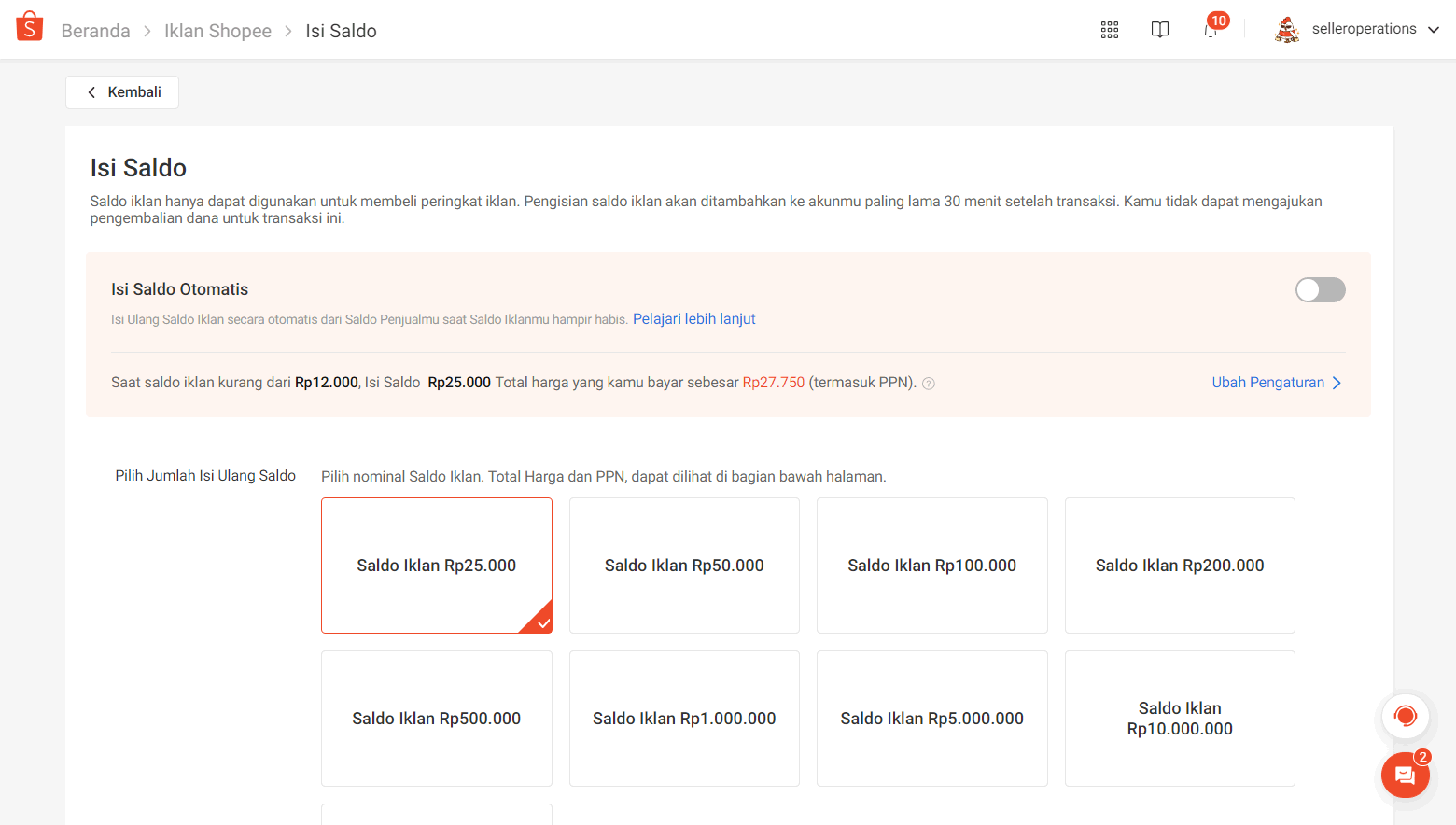This screenshot has height=825, width=1456.
Task: Open the notifications bell icon
Action: tap(1211, 30)
